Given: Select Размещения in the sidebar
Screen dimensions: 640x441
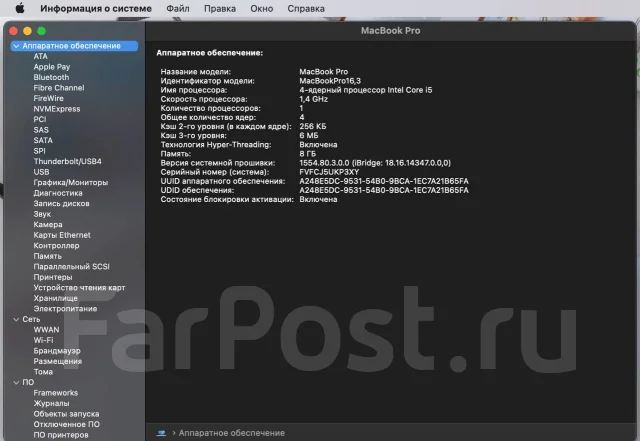Looking at the screenshot, I should click(58, 361).
